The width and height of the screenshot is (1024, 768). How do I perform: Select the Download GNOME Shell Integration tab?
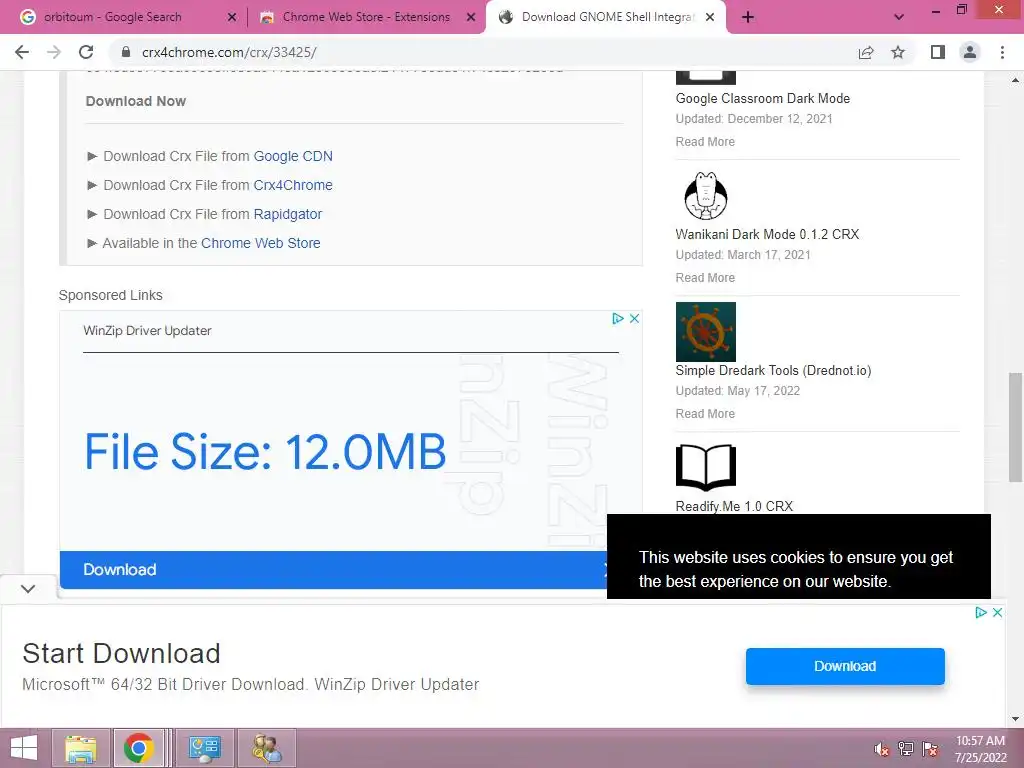(607, 17)
